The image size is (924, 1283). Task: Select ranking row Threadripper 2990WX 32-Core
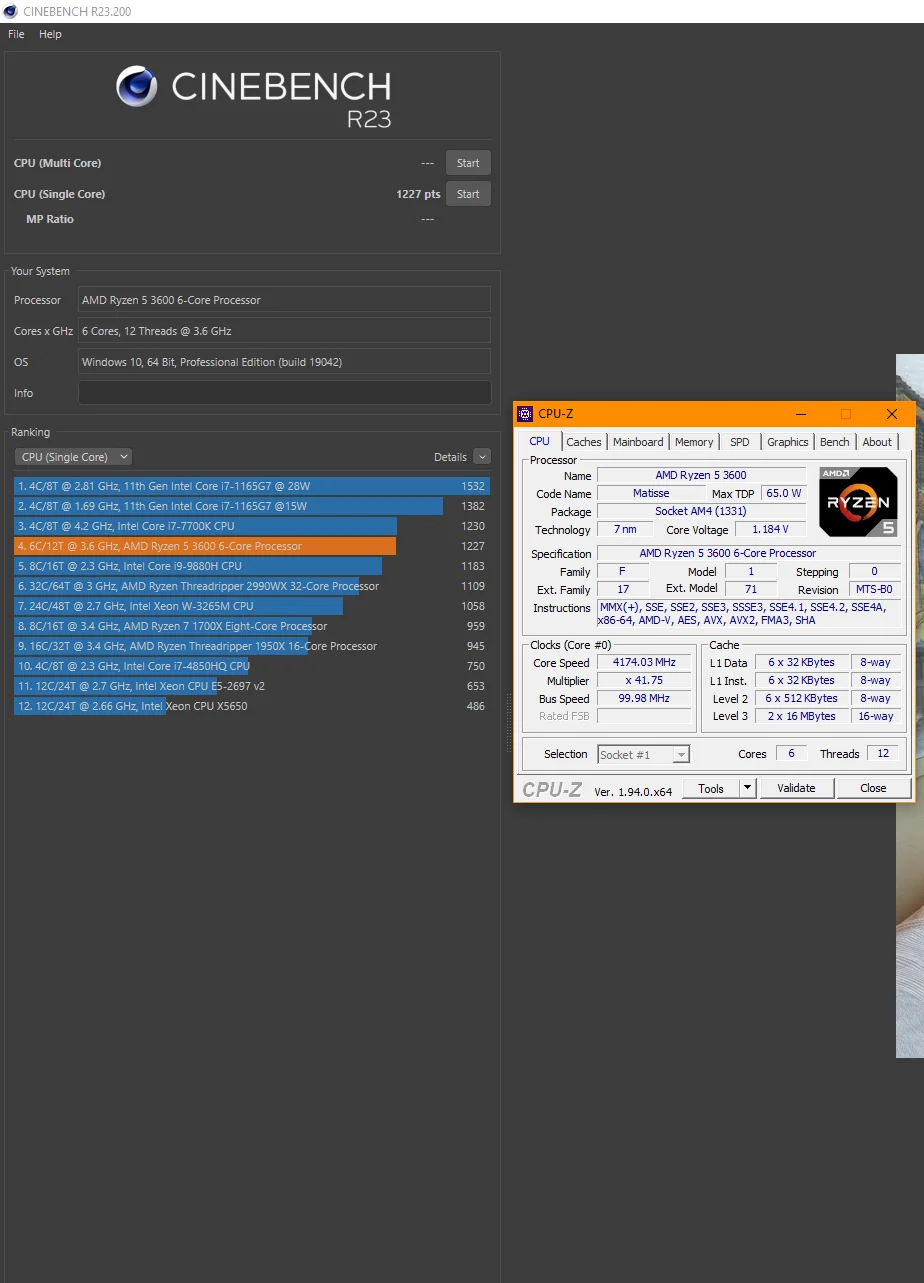[x=252, y=586]
